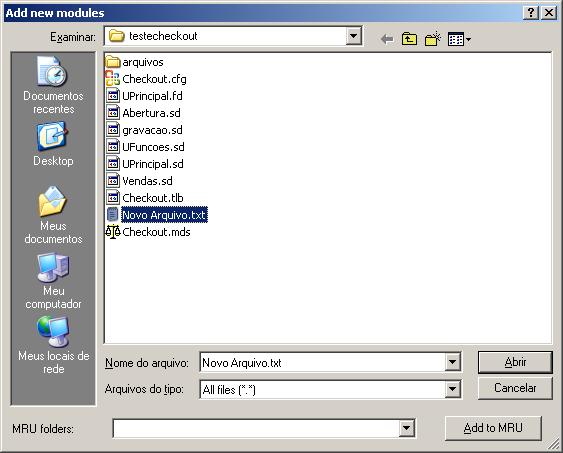Create a new folder
Image resolution: width=563 pixels, height=453 pixels.
pos(433,39)
